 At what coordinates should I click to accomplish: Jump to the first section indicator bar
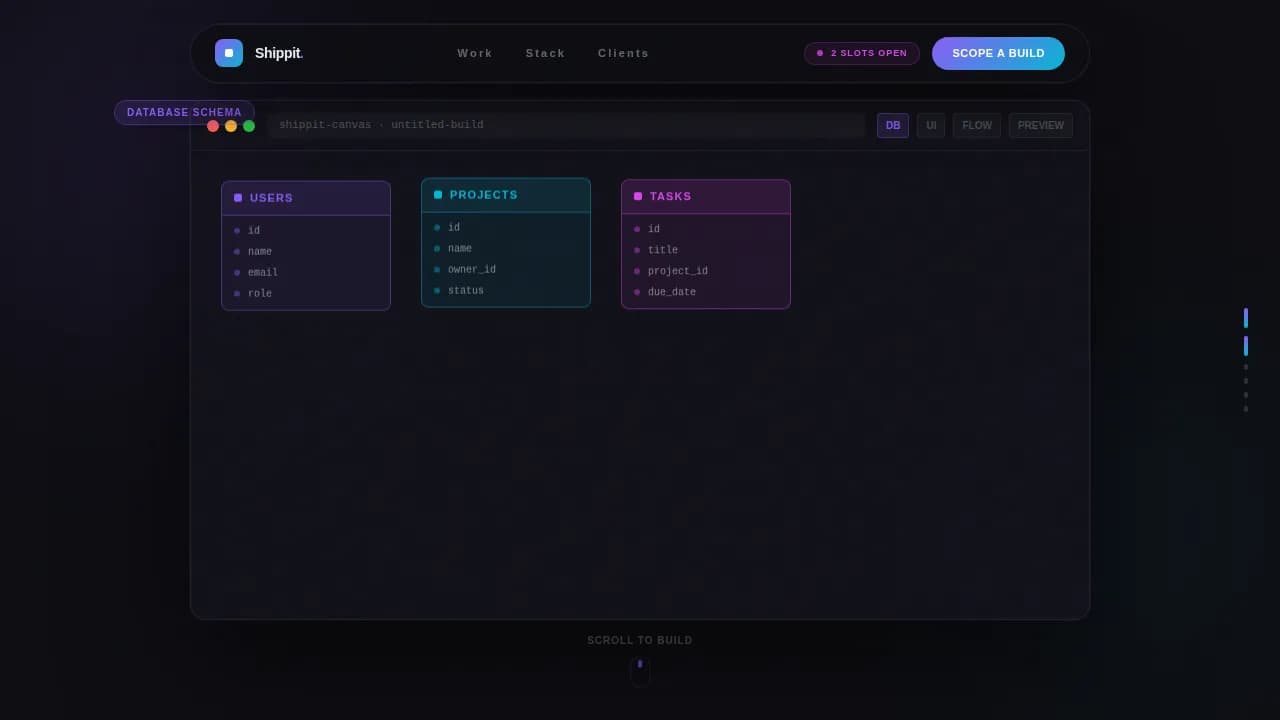(1246, 318)
